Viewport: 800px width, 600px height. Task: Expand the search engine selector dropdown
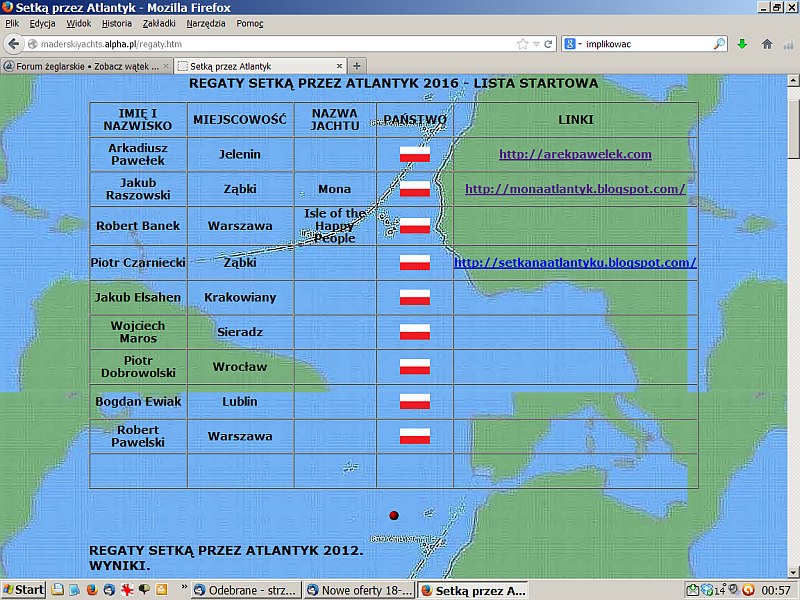coord(574,44)
